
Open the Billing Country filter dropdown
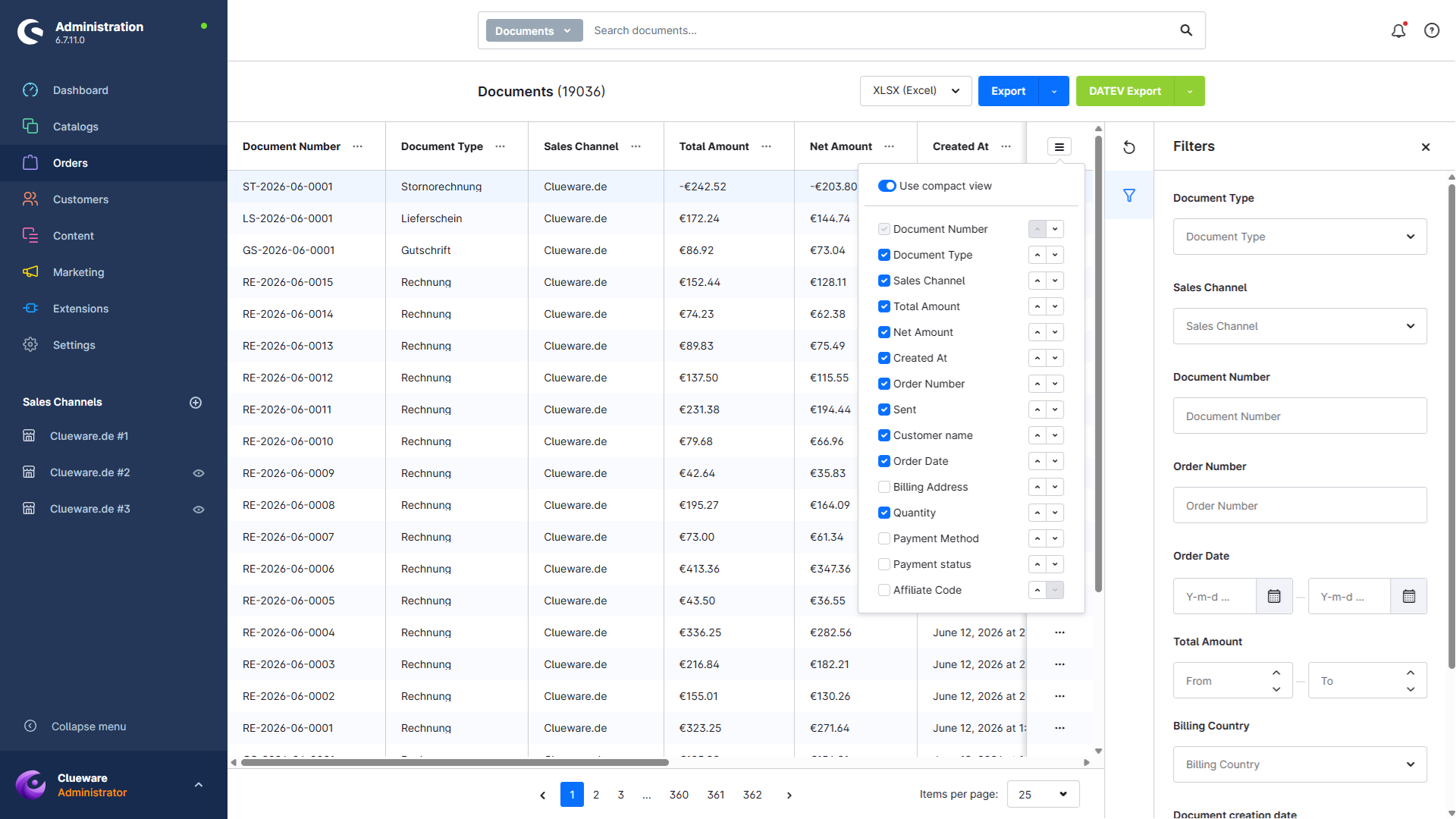pyautogui.click(x=1300, y=764)
